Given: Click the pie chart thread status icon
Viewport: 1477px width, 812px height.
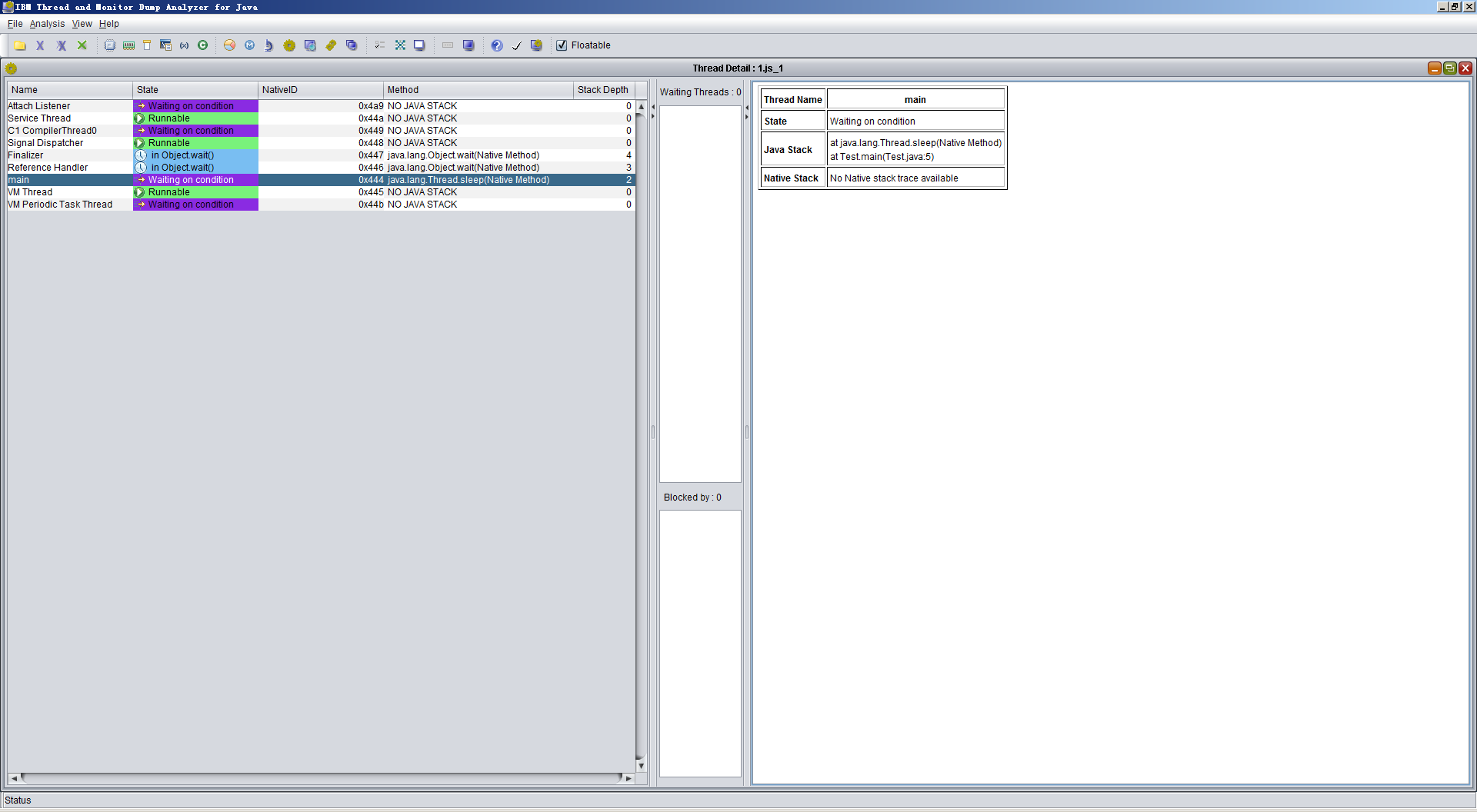Looking at the screenshot, I should pyautogui.click(x=229, y=45).
